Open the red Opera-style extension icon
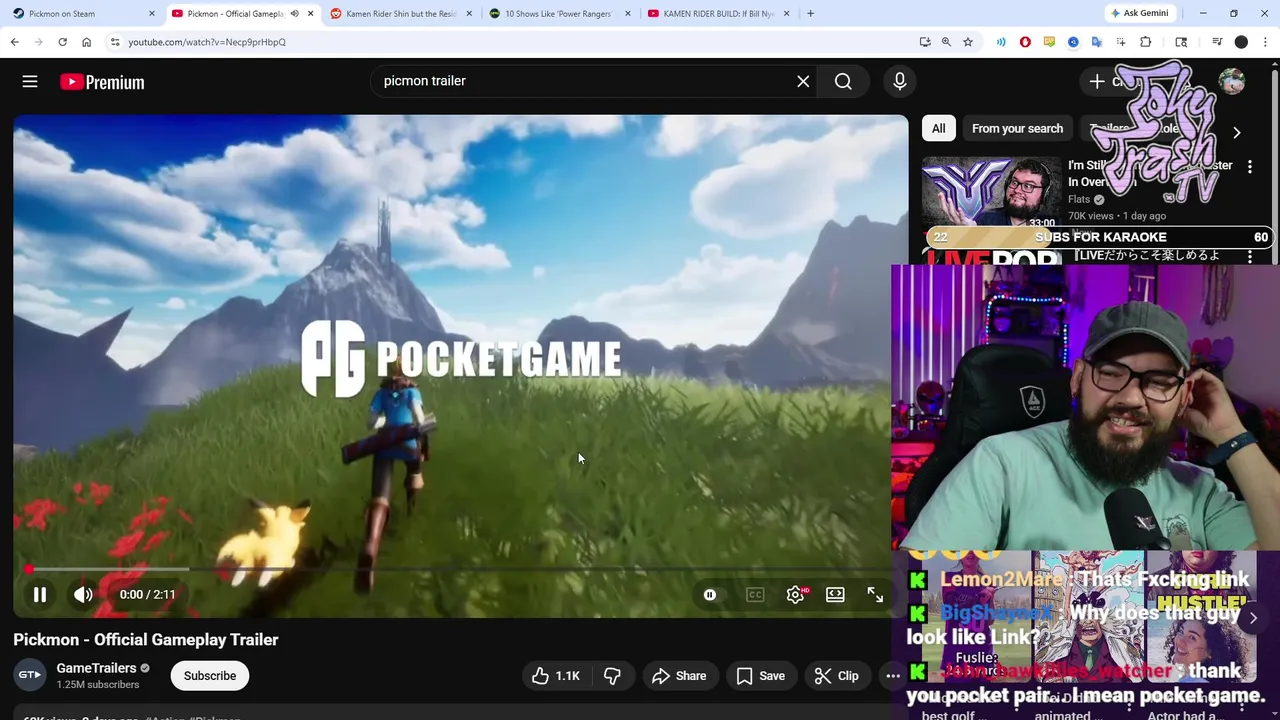This screenshot has width=1280, height=720. click(1025, 42)
